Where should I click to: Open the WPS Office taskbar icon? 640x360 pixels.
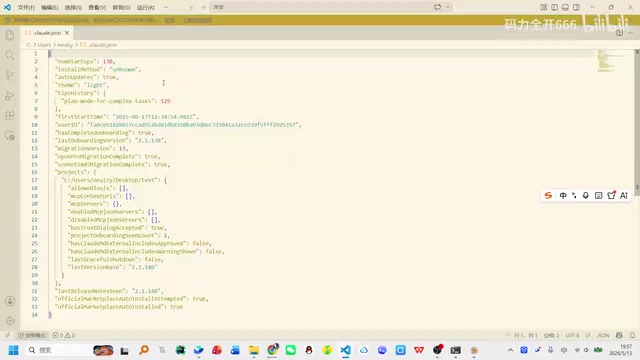pos(419,350)
